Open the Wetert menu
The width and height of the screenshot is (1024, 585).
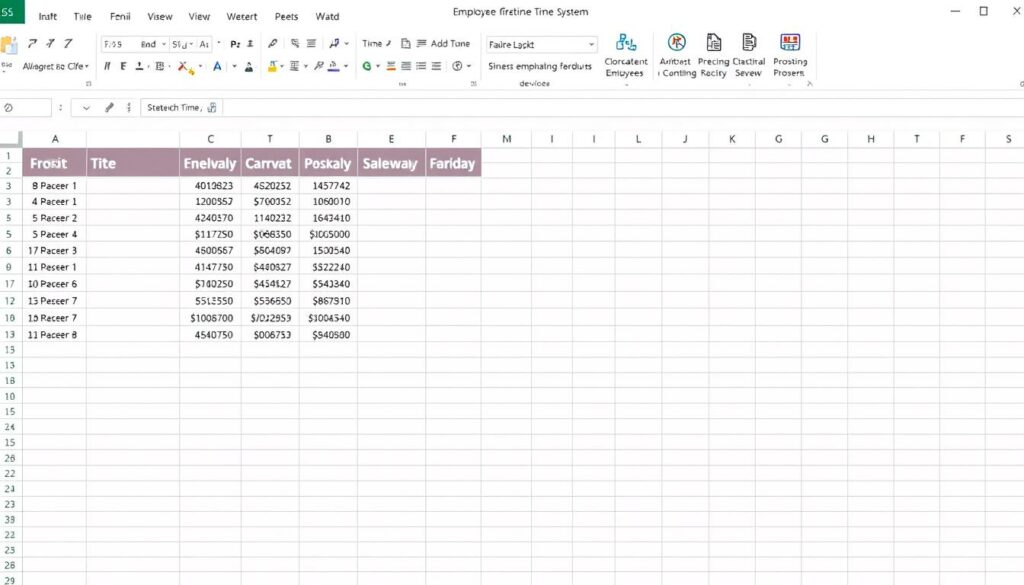tap(242, 16)
